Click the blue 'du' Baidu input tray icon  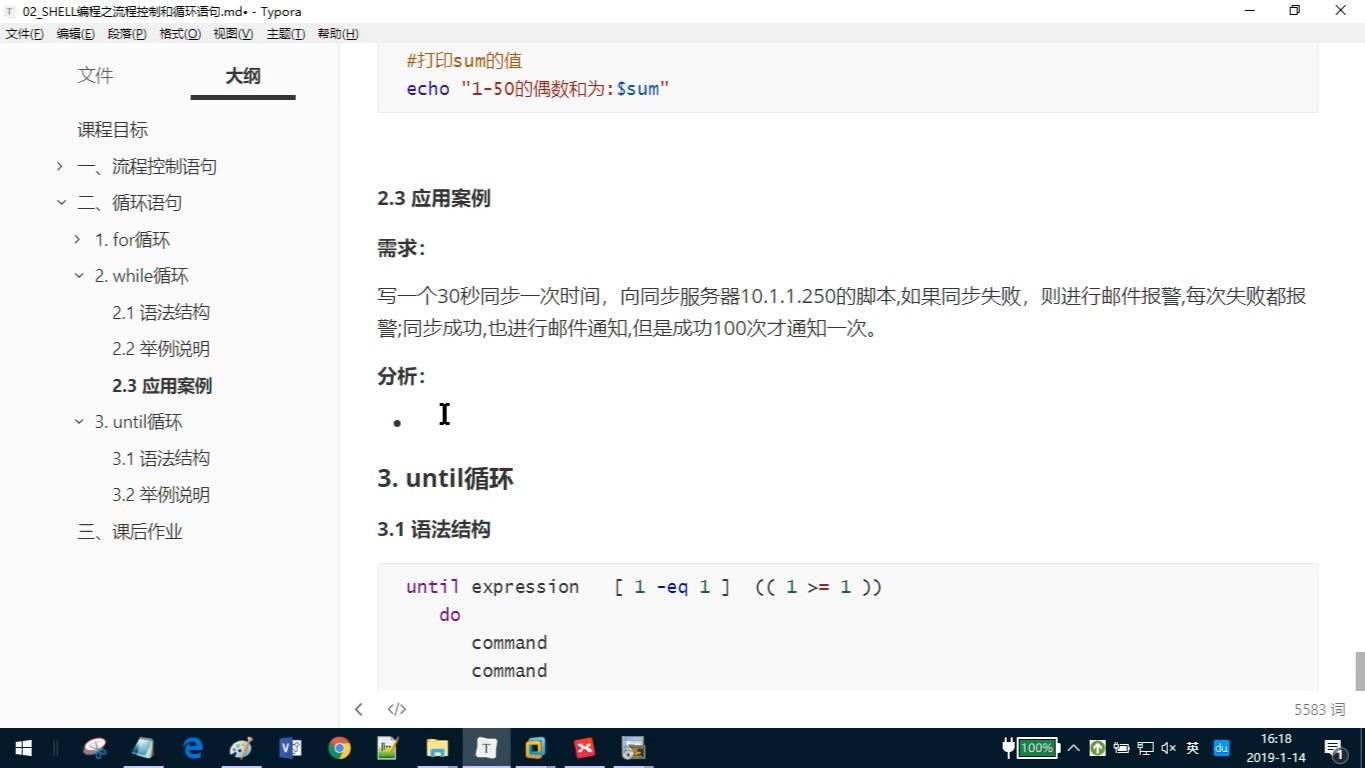click(1221, 748)
